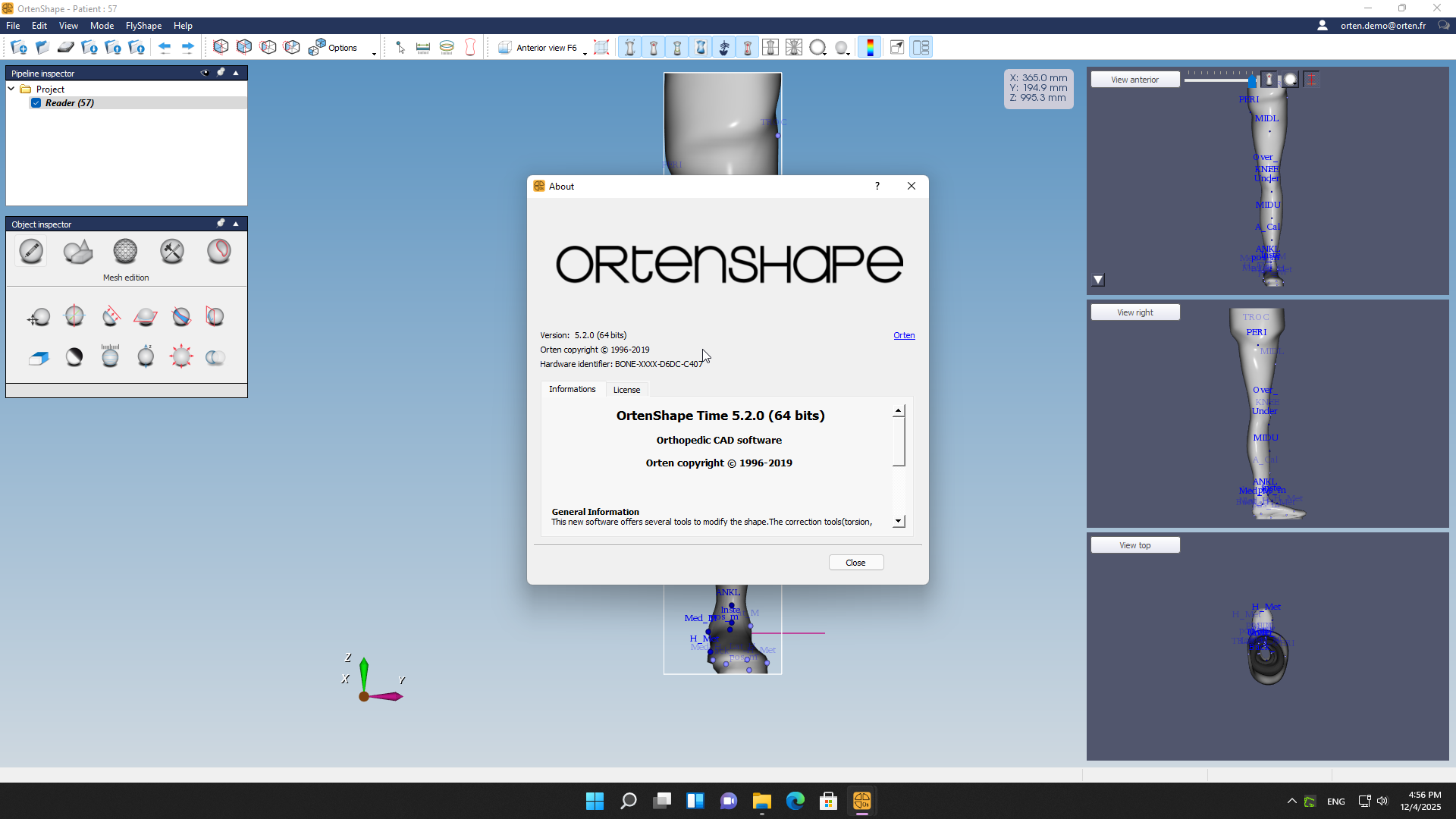Viewport: 1456px width, 819px height.
Task: Open the Anterior view F6 dropdown
Action: [585, 52]
